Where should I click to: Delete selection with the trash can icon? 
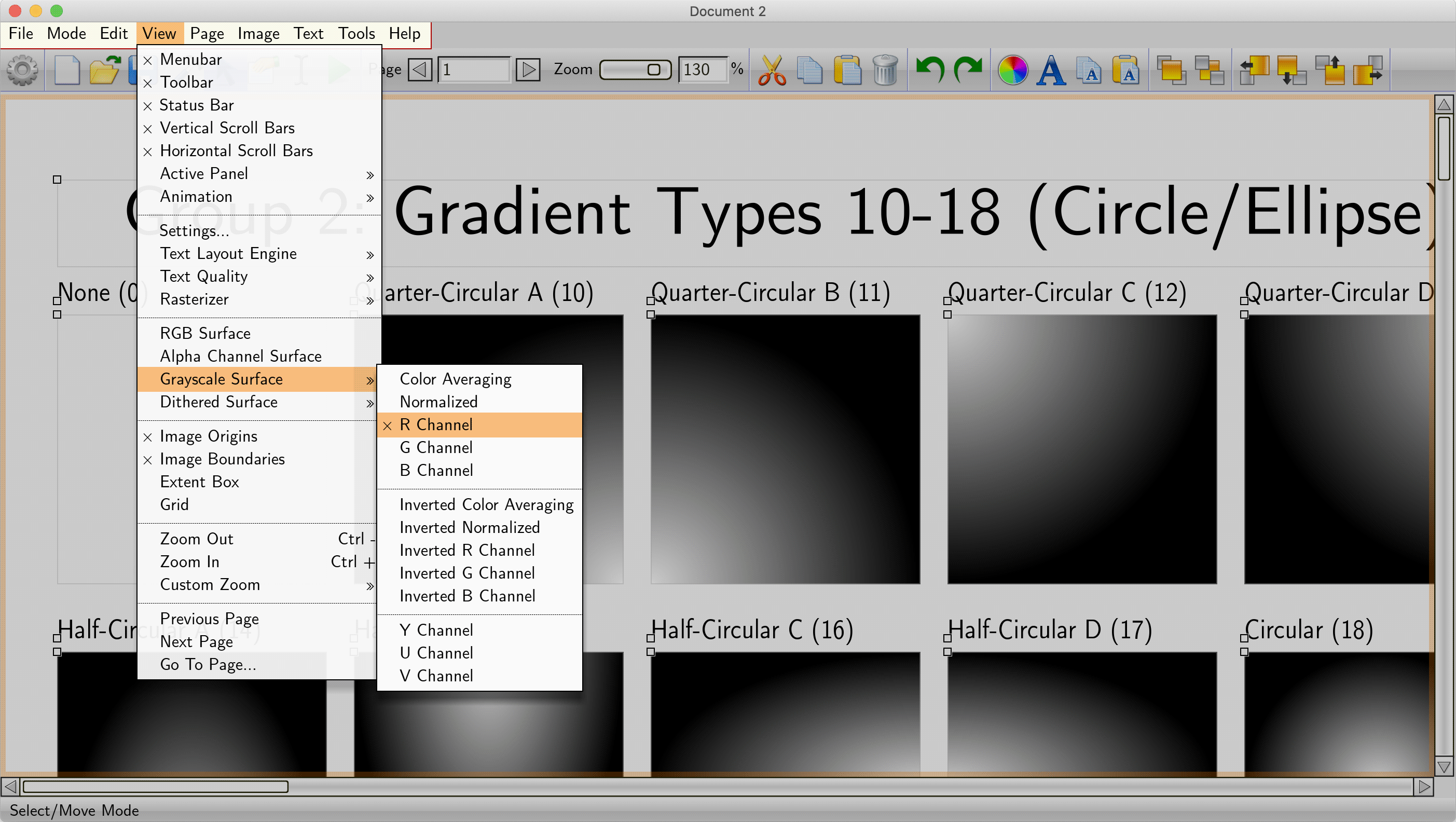point(885,70)
